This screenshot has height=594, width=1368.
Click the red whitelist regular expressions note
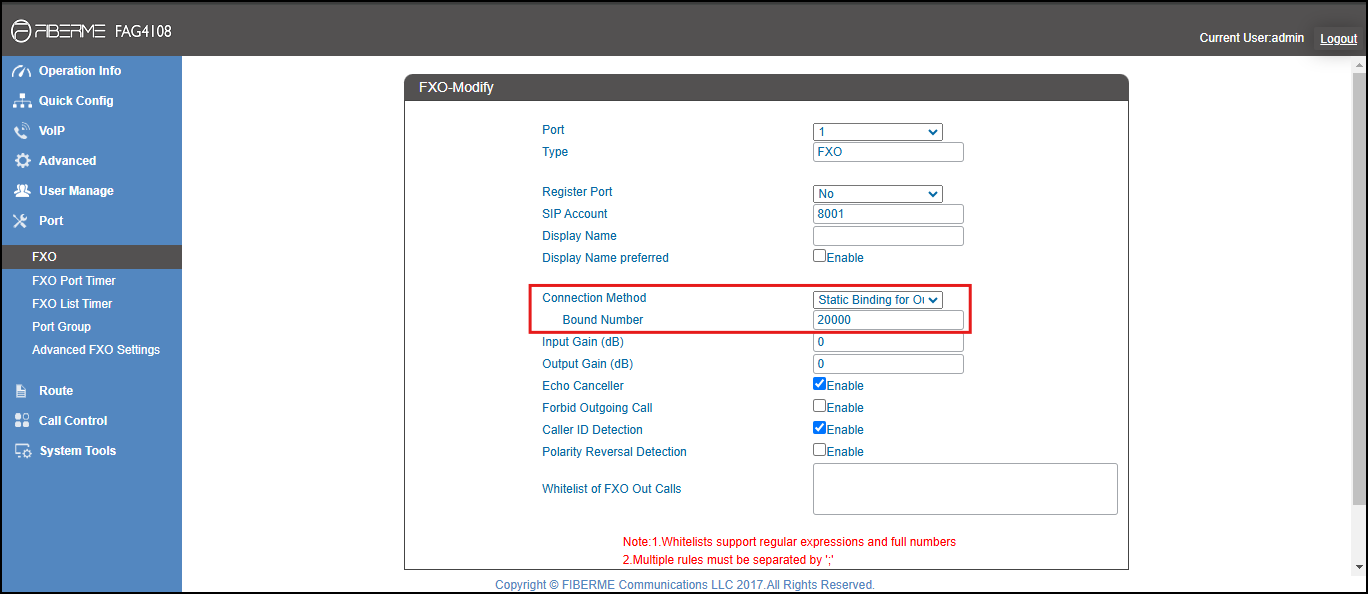click(x=789, y=542)
